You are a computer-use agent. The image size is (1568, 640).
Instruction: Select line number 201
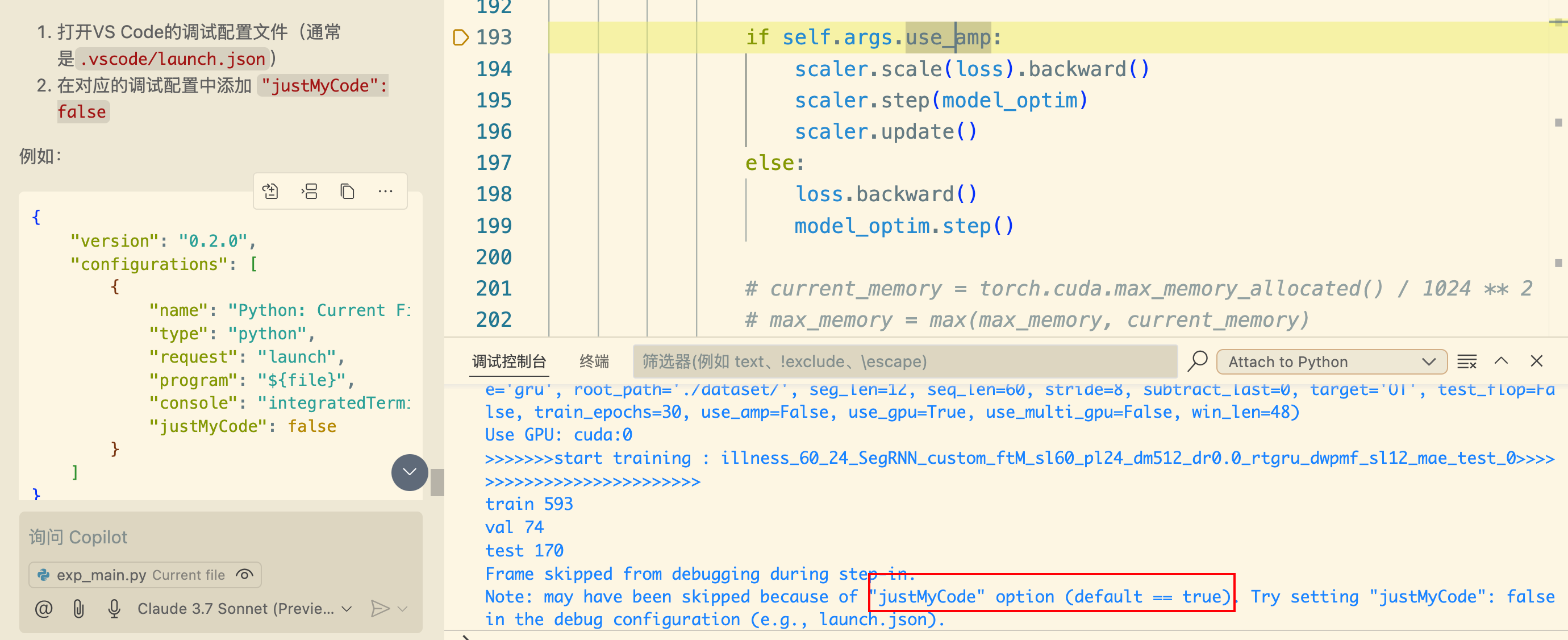494,288
